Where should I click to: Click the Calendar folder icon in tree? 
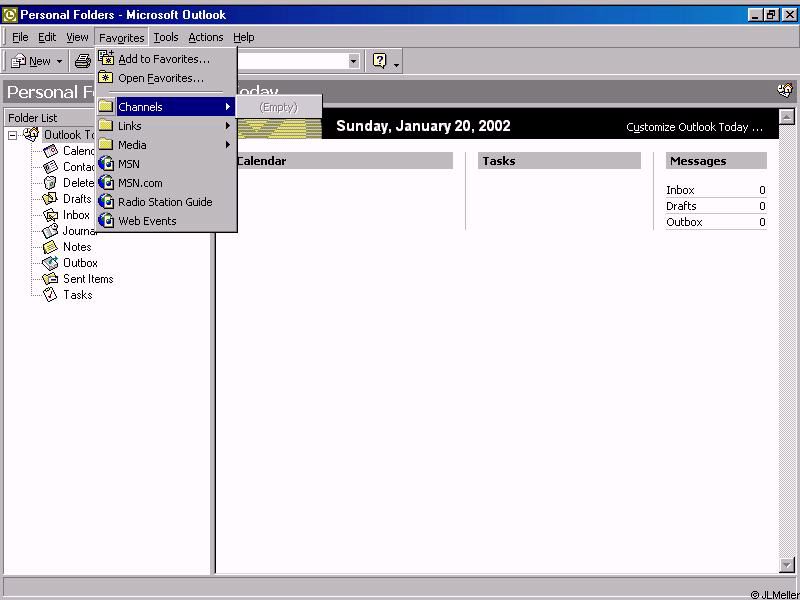coord(51,151)
